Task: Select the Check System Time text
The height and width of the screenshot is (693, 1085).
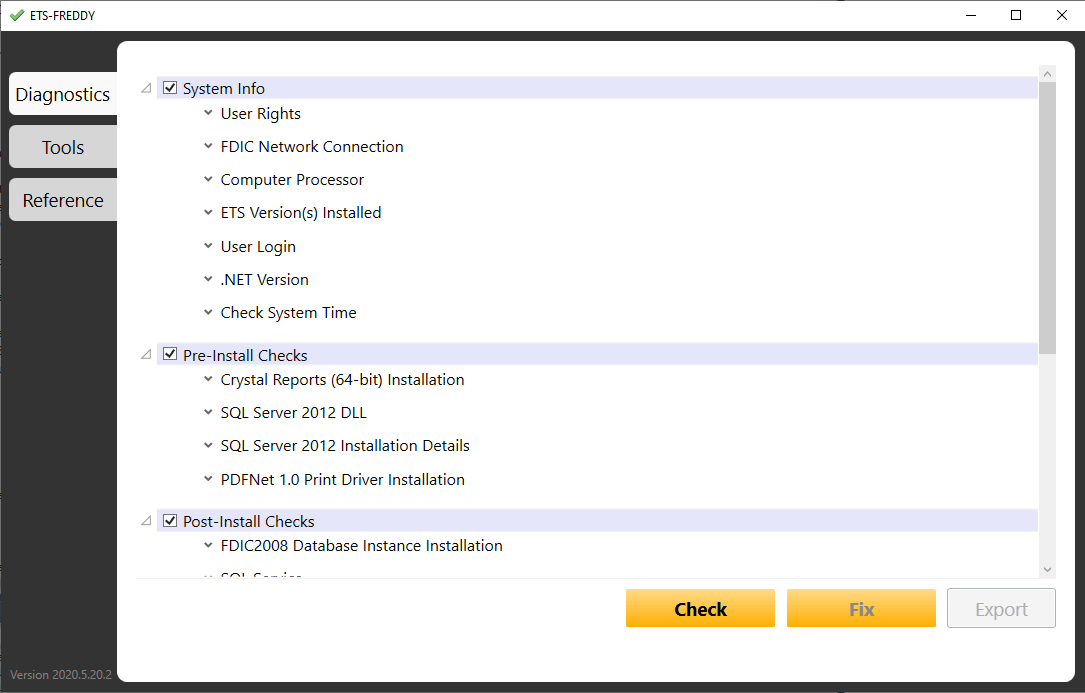Action: [x=289, y=313]
